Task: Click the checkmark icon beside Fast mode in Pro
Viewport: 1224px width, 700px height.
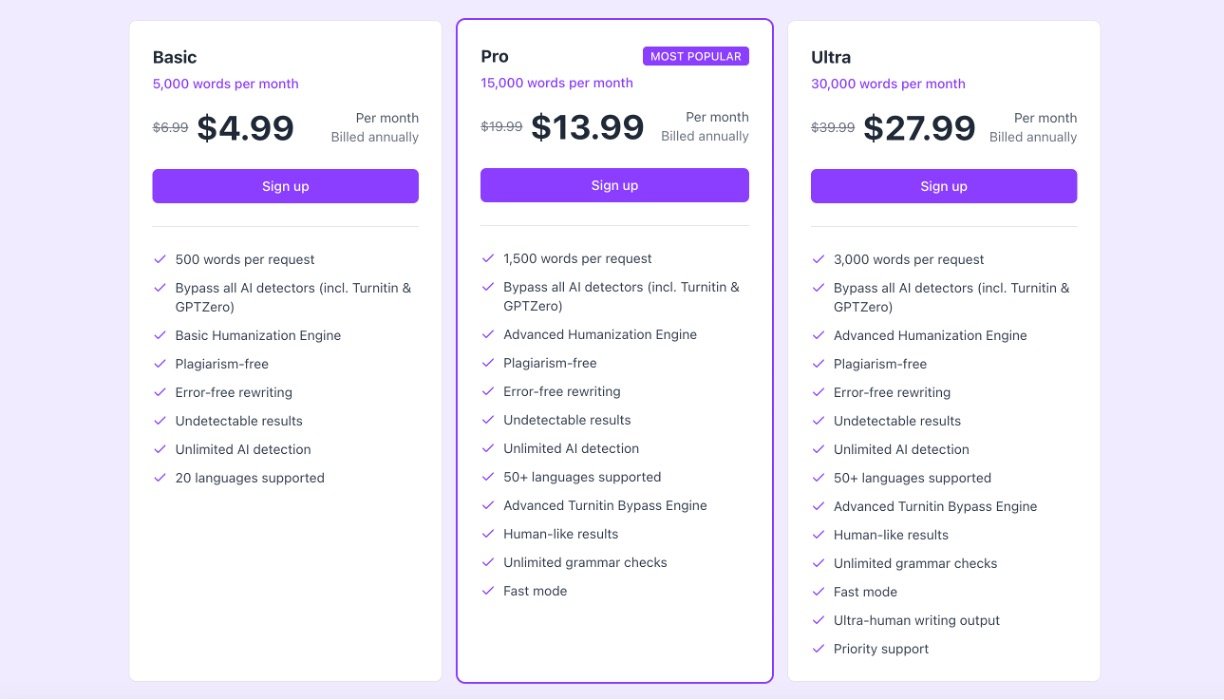Action: pos(488,591)
